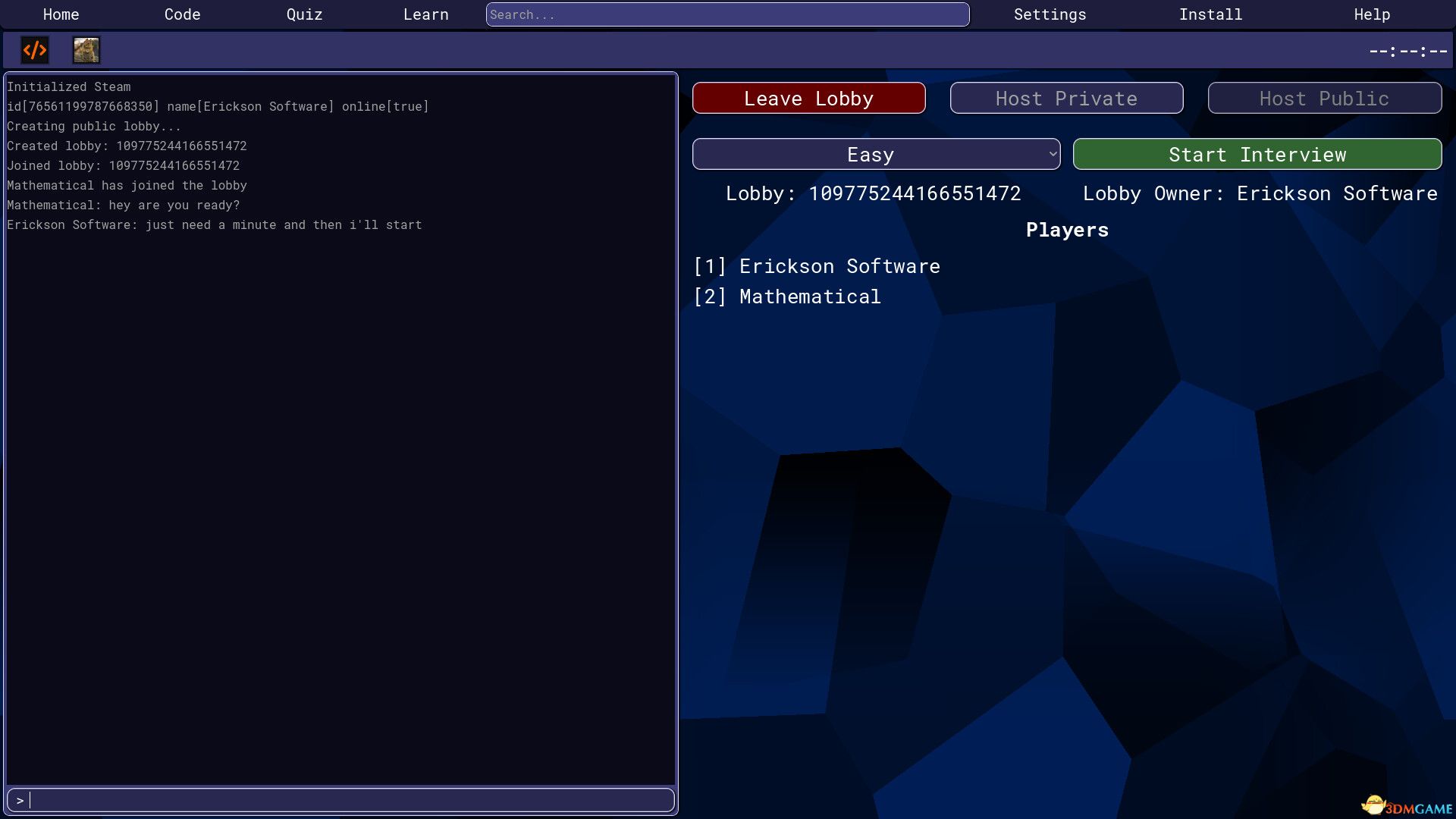
Task: Open the Help menu
Action: coord(1372,14)
